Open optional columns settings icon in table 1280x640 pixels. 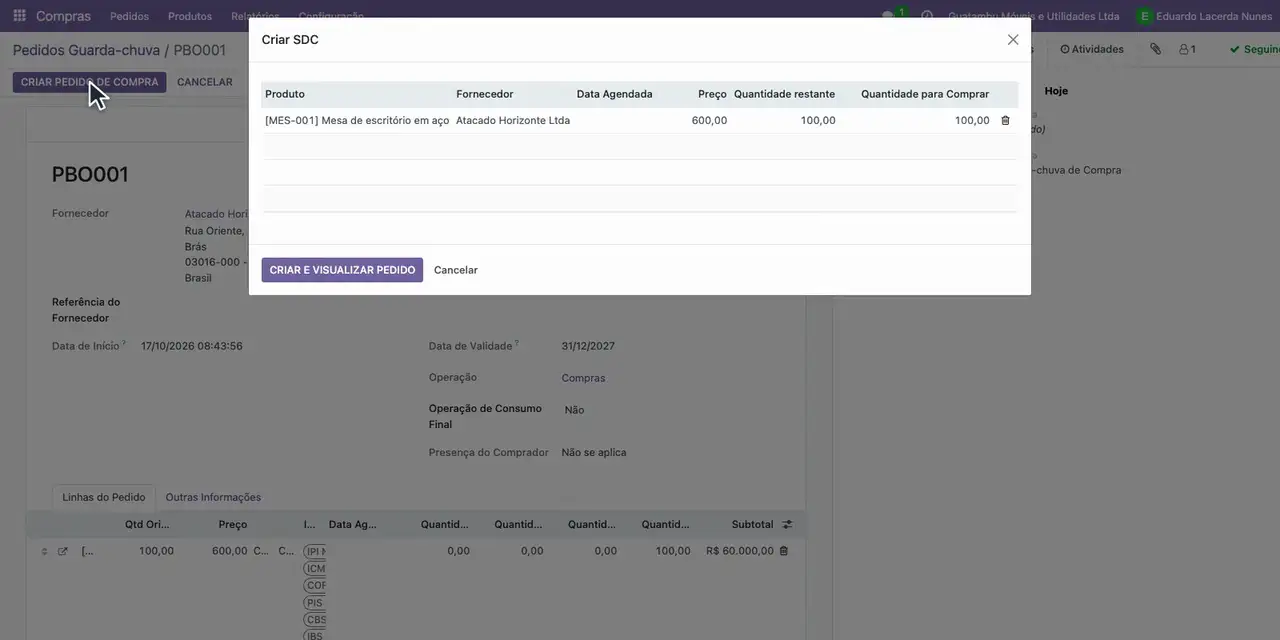(x=787, y=524)
